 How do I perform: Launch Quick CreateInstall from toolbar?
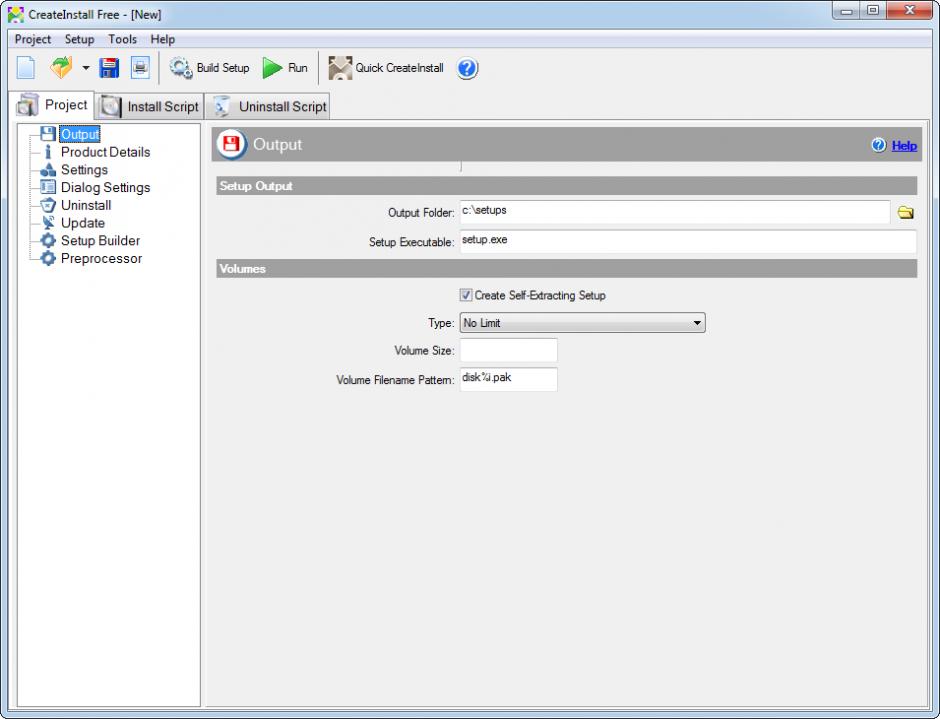pyautogui.click(x=386, y=68)
